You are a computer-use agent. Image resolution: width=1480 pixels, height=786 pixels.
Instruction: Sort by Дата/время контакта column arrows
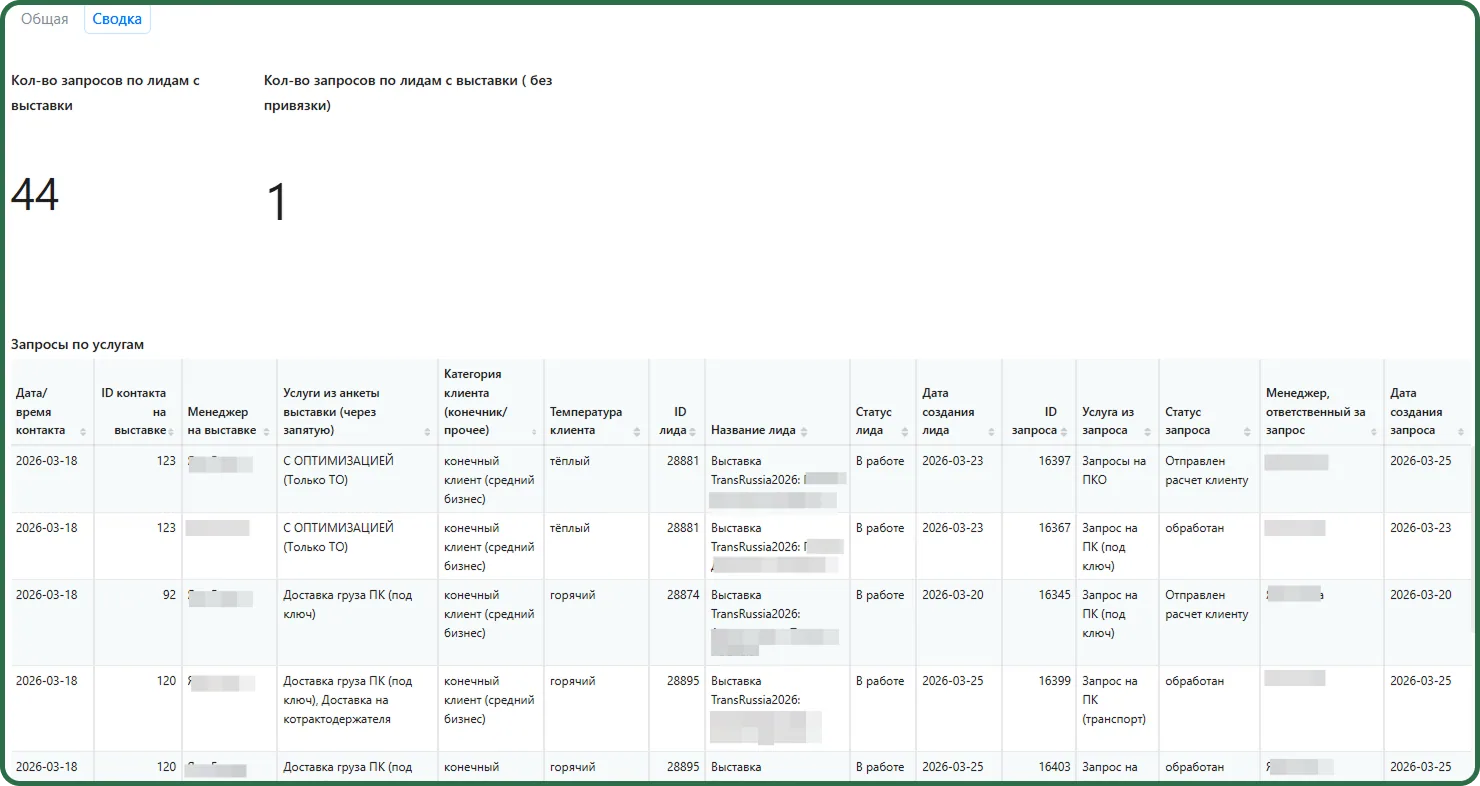pyautogui.click(x=83, y=431)
